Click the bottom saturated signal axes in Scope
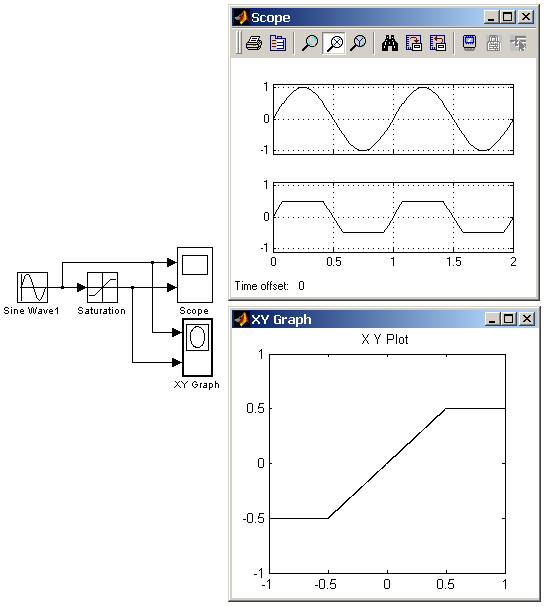 pyautogui.click(x=393, y=217)
